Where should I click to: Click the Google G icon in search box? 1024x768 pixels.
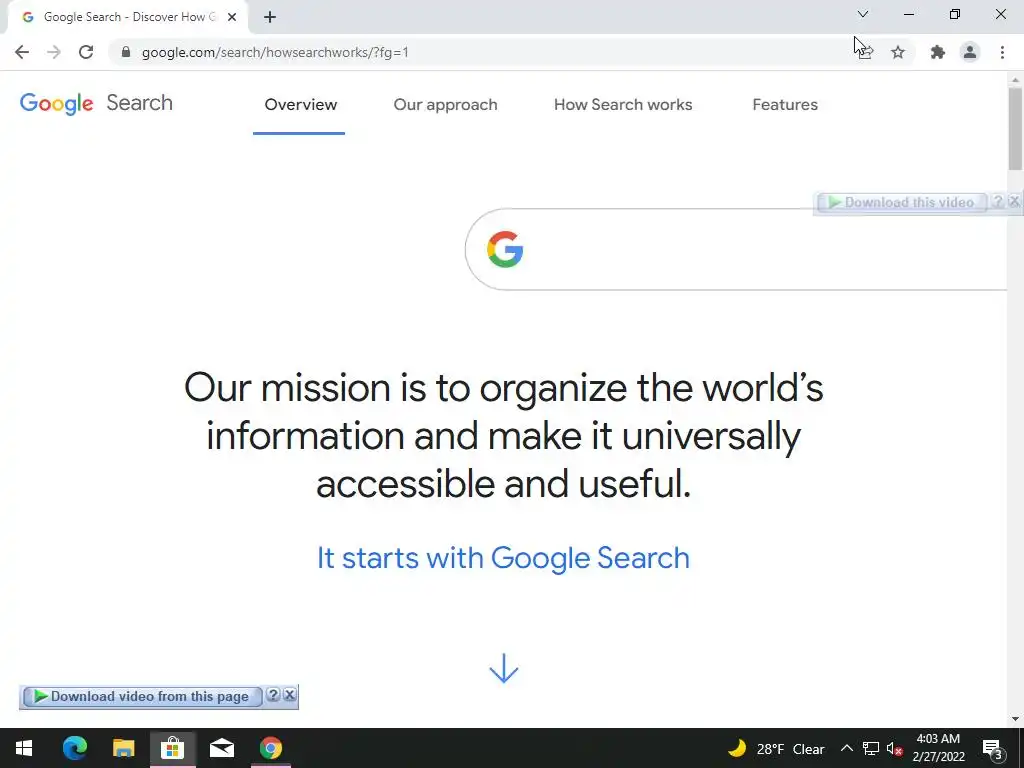(x=505, y=249)
